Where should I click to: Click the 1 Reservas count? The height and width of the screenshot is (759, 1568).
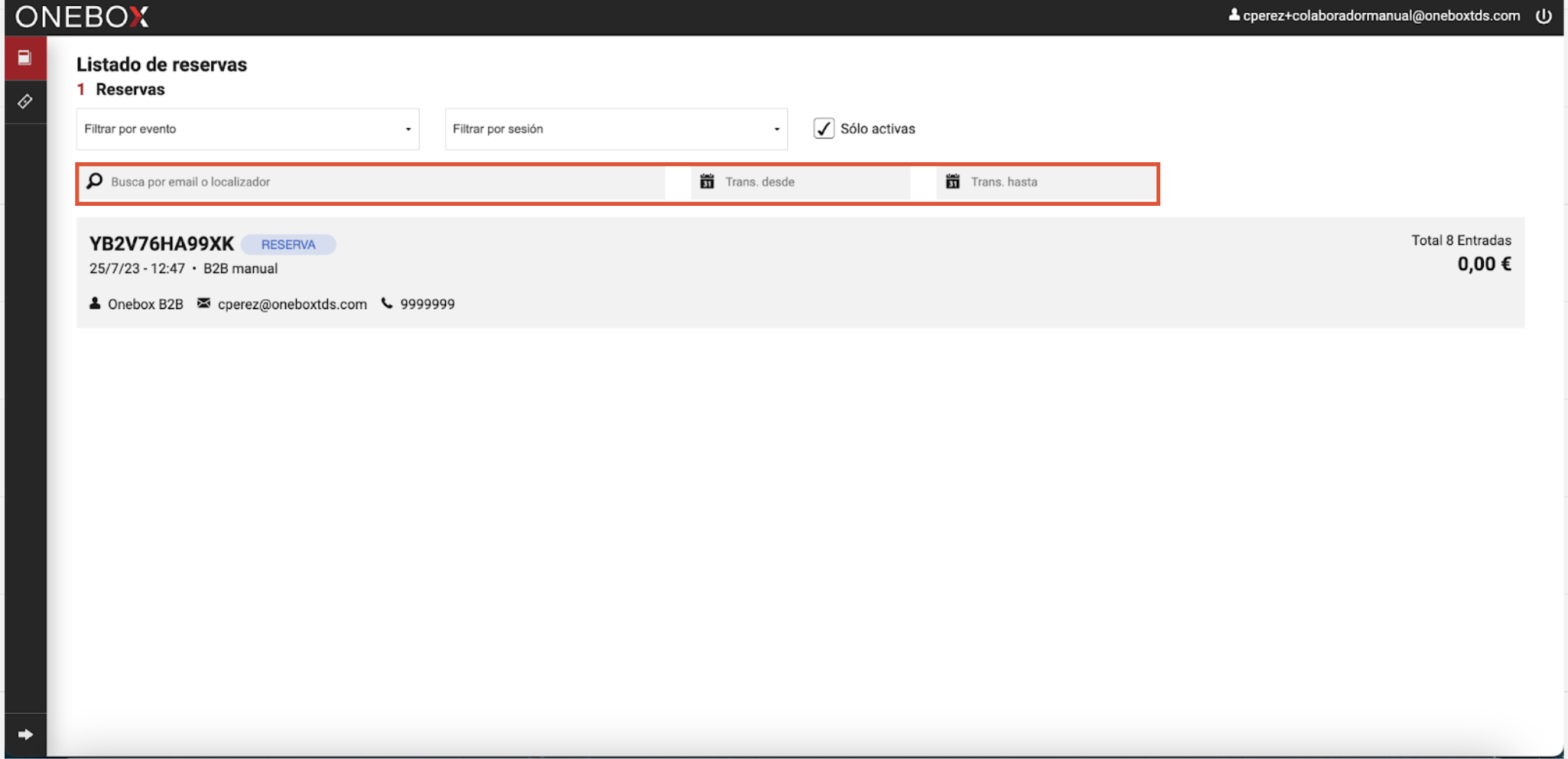[120, 90]
